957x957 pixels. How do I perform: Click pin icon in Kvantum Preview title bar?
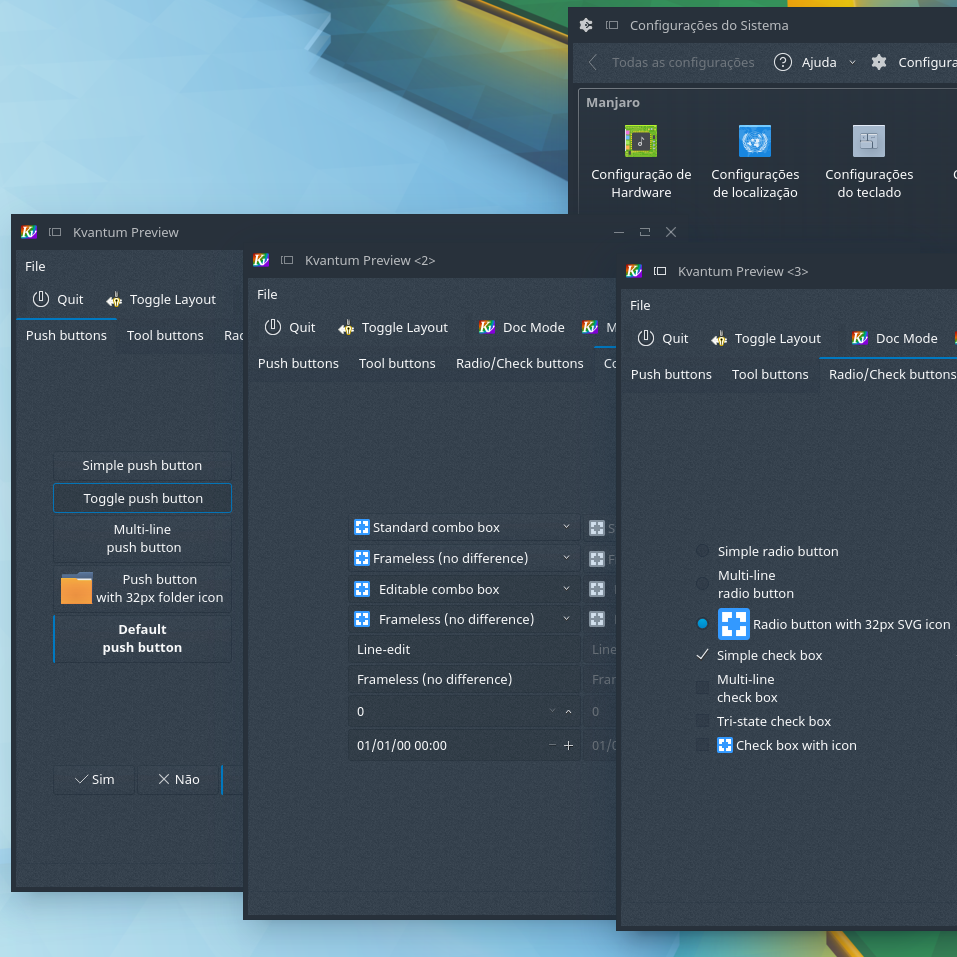55,232
